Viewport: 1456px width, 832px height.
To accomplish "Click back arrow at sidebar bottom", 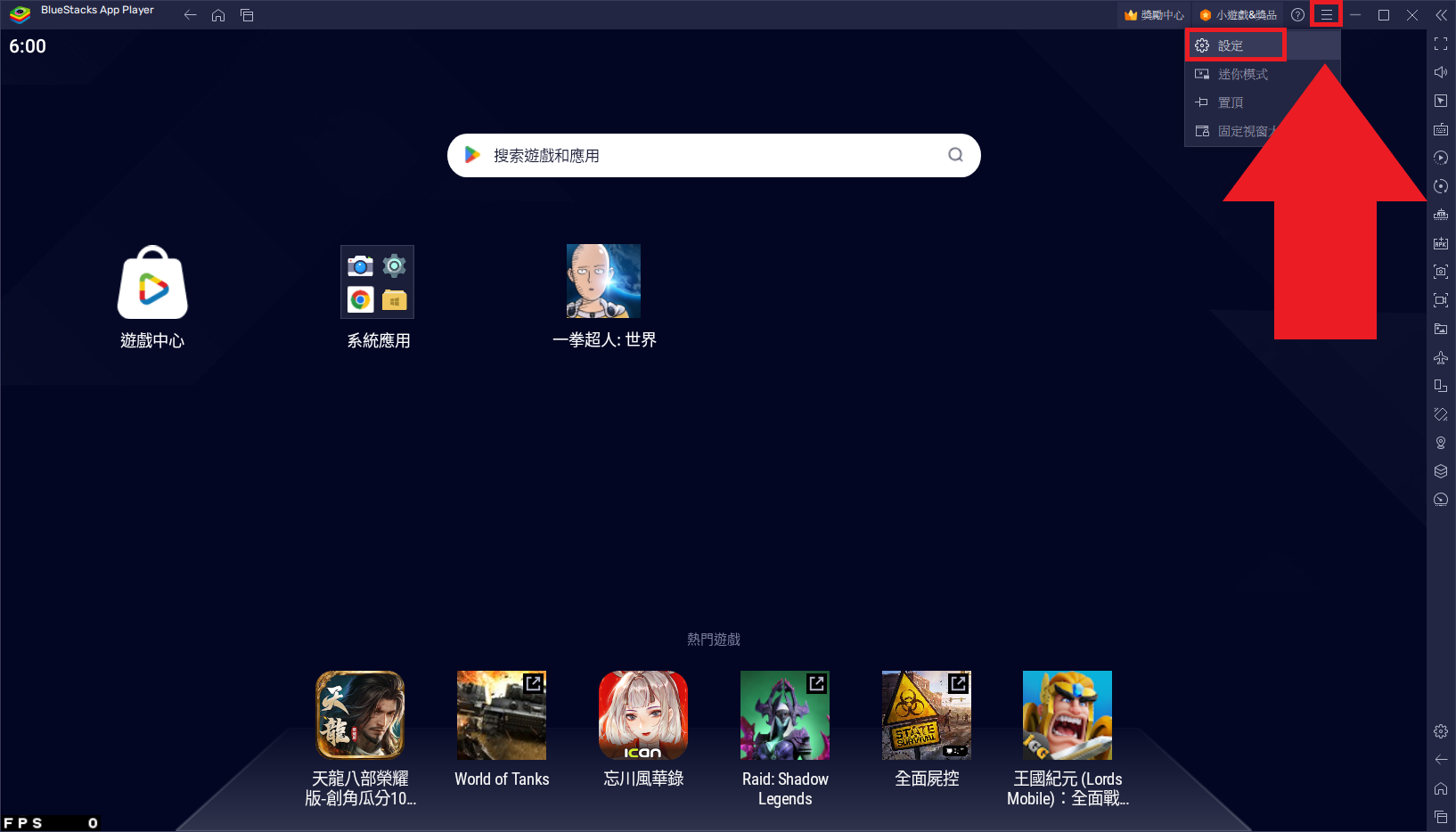I will 1441,760.
